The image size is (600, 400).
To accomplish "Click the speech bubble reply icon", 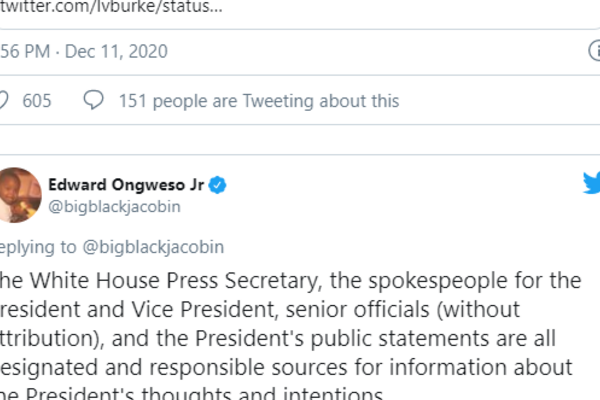I will click(x=93, y=100).
